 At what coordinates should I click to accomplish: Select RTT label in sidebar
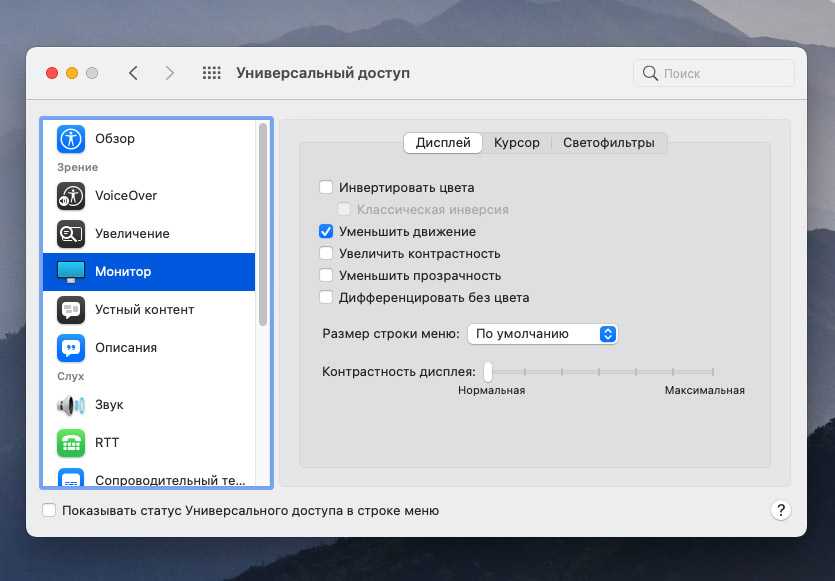[107, 443]
